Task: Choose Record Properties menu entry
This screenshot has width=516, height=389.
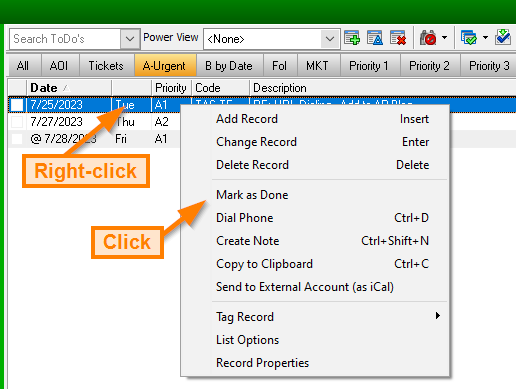Action: [x=315, y=363]
